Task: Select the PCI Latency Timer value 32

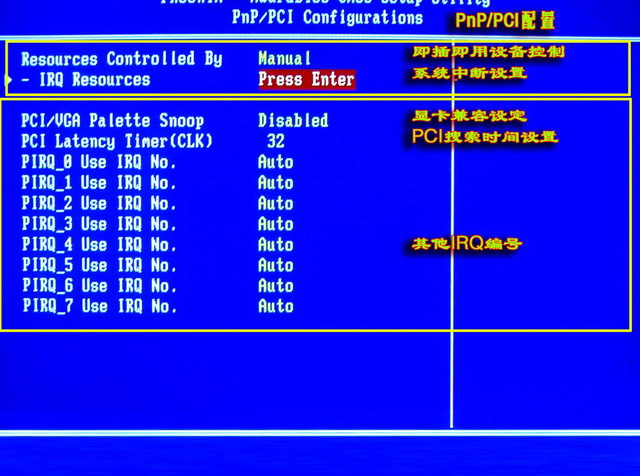Action: pos(275,141)
